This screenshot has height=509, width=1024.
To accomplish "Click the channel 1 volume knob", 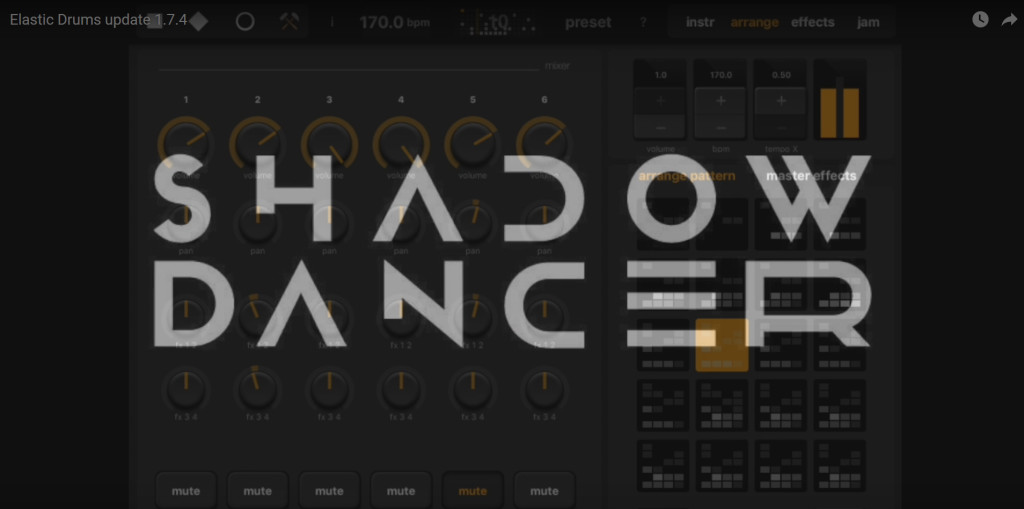I will [185, 144].
